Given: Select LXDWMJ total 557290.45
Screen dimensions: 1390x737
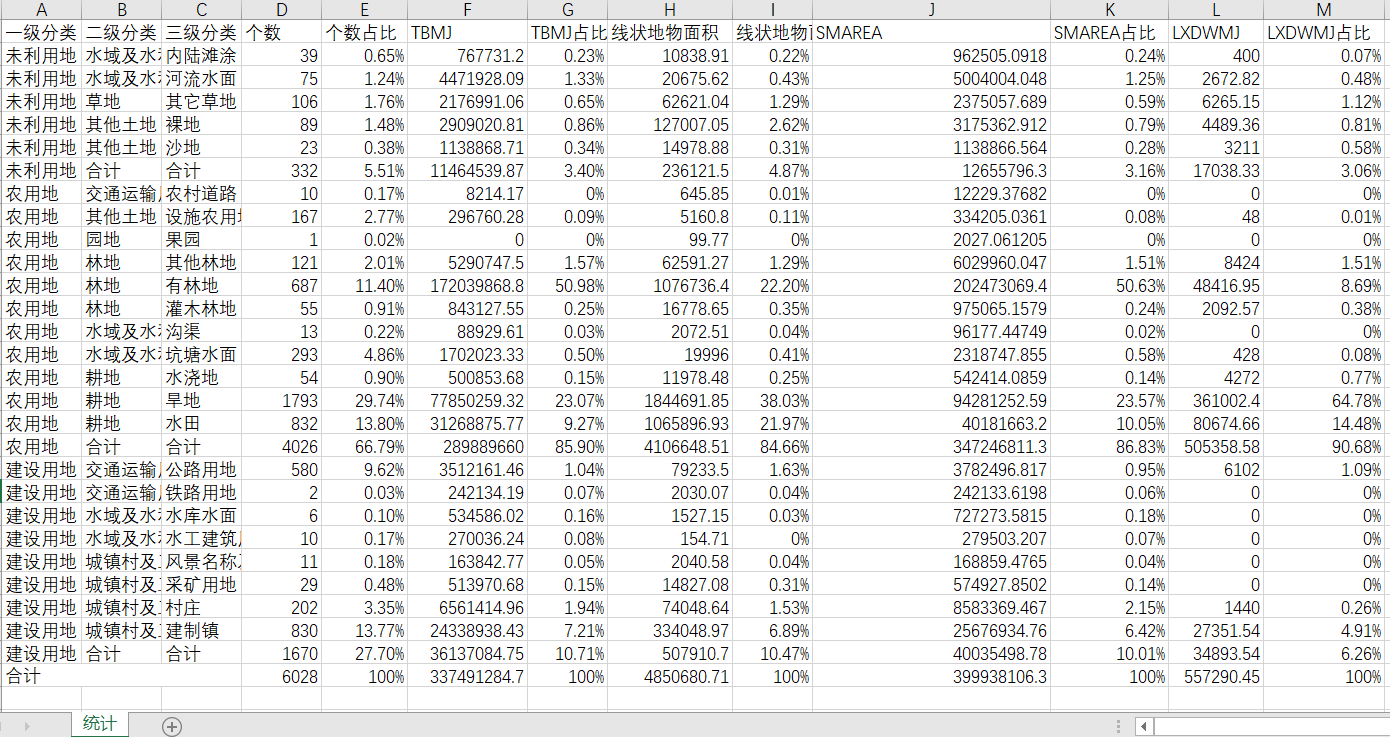Looking at the screenshot, I should (x=1216, y=677).
